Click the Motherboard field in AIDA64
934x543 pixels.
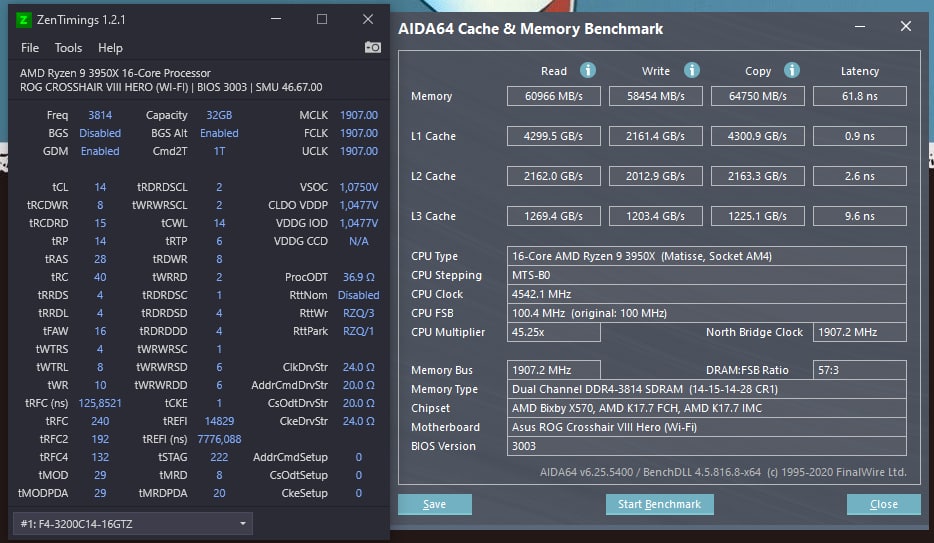point(706,427)
